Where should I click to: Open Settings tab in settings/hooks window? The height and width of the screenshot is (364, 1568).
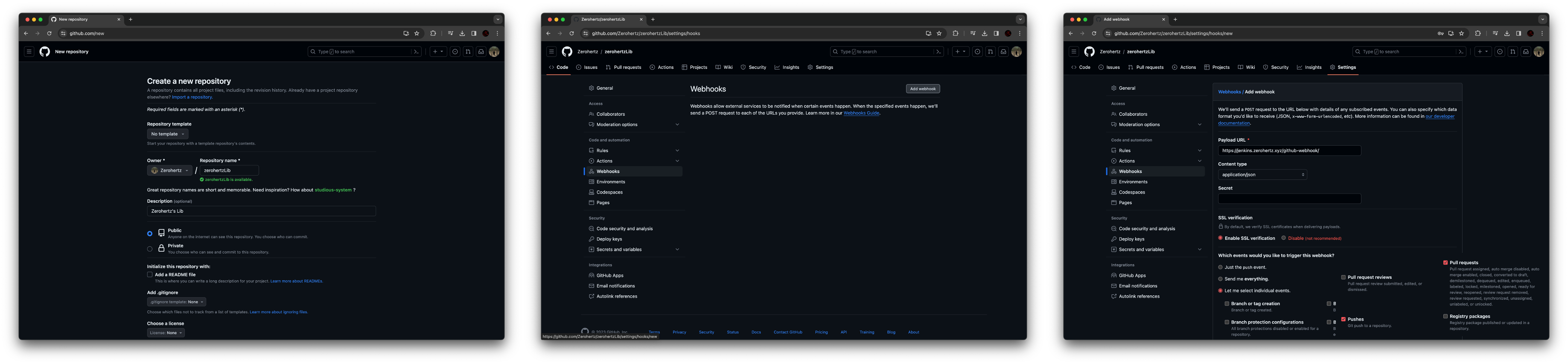[820, 67]
